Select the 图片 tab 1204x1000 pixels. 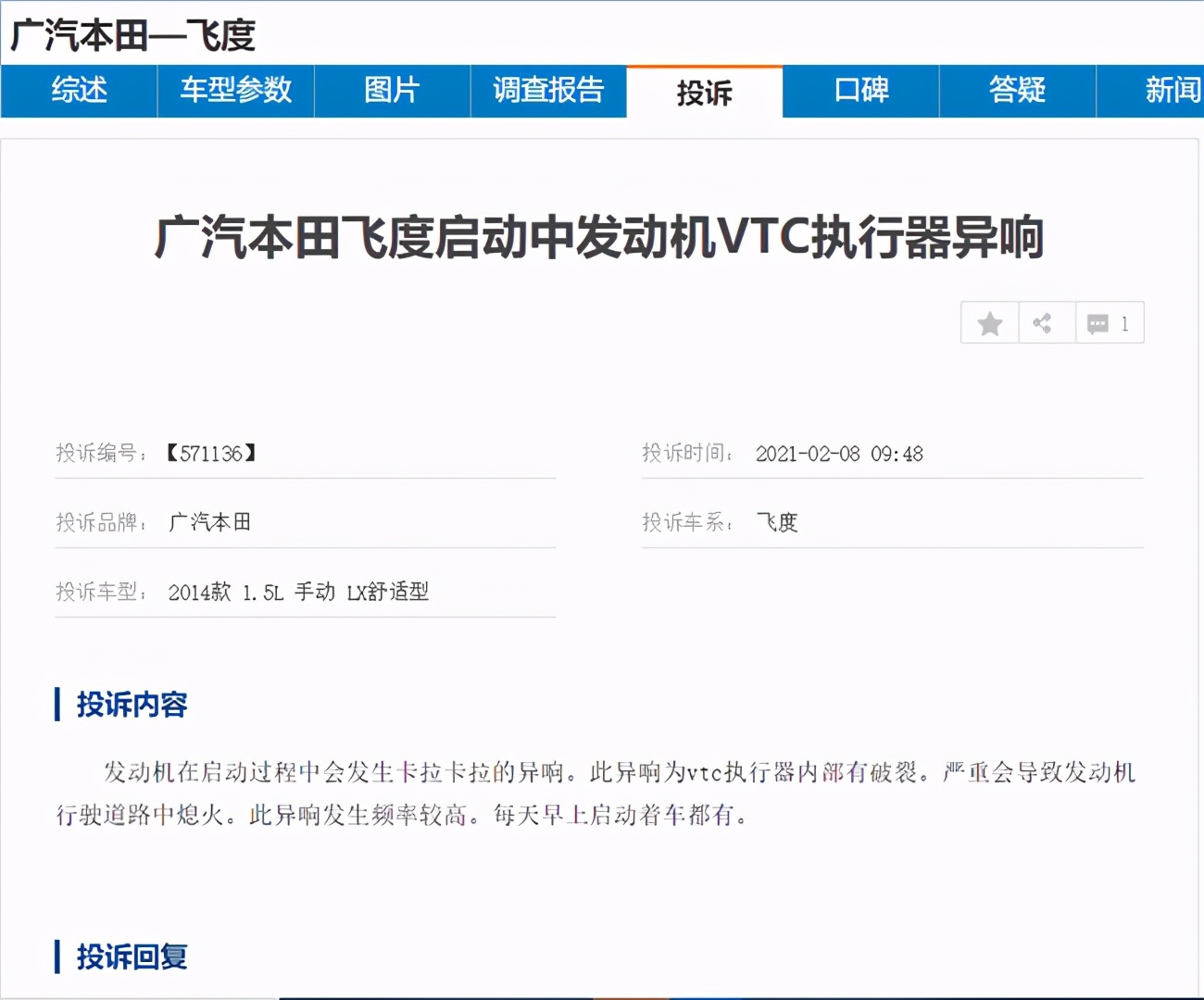392,91
